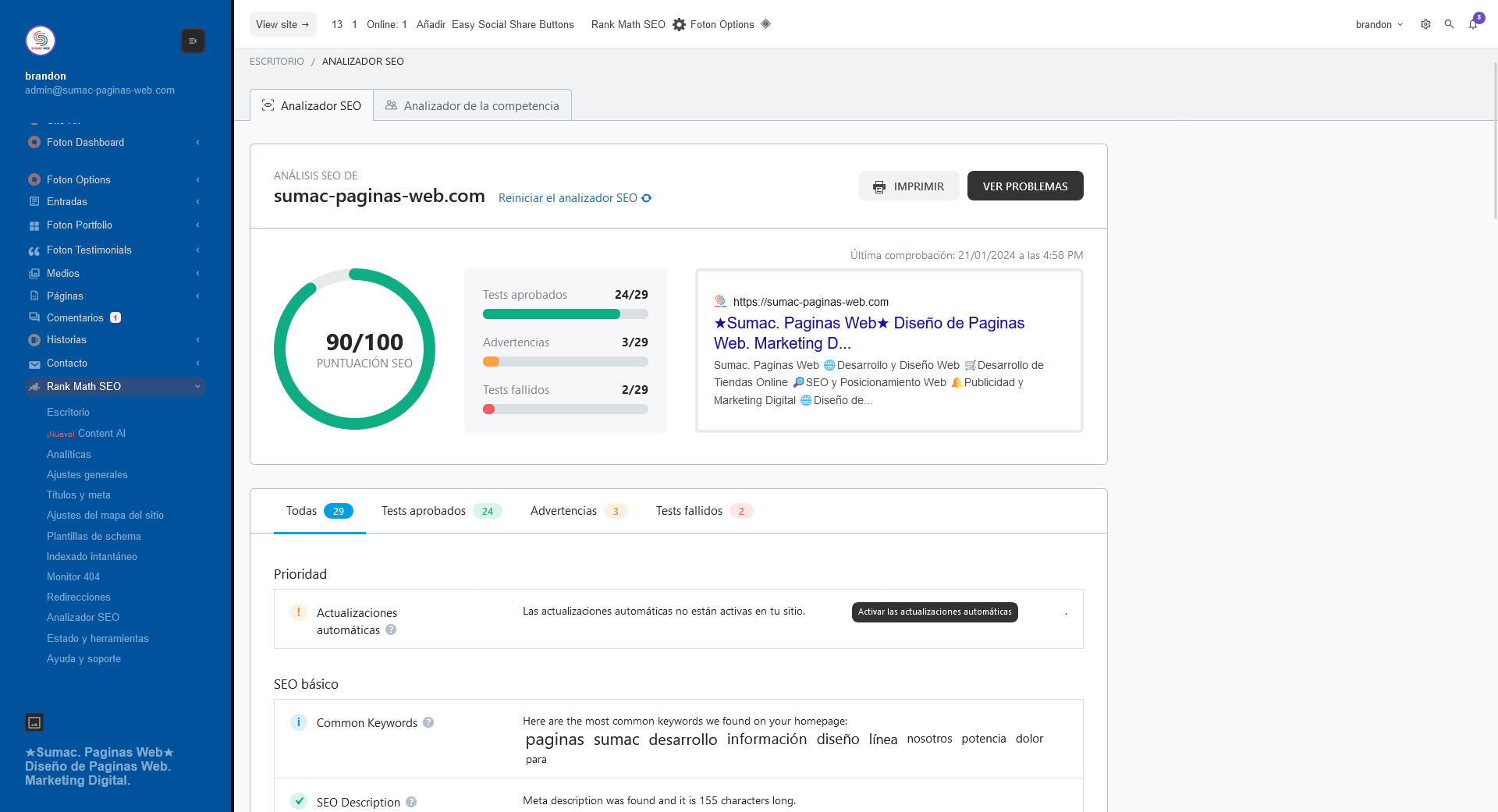Open the search preview title link
This screenshot has height=812, width=1498.
point(869,333)
